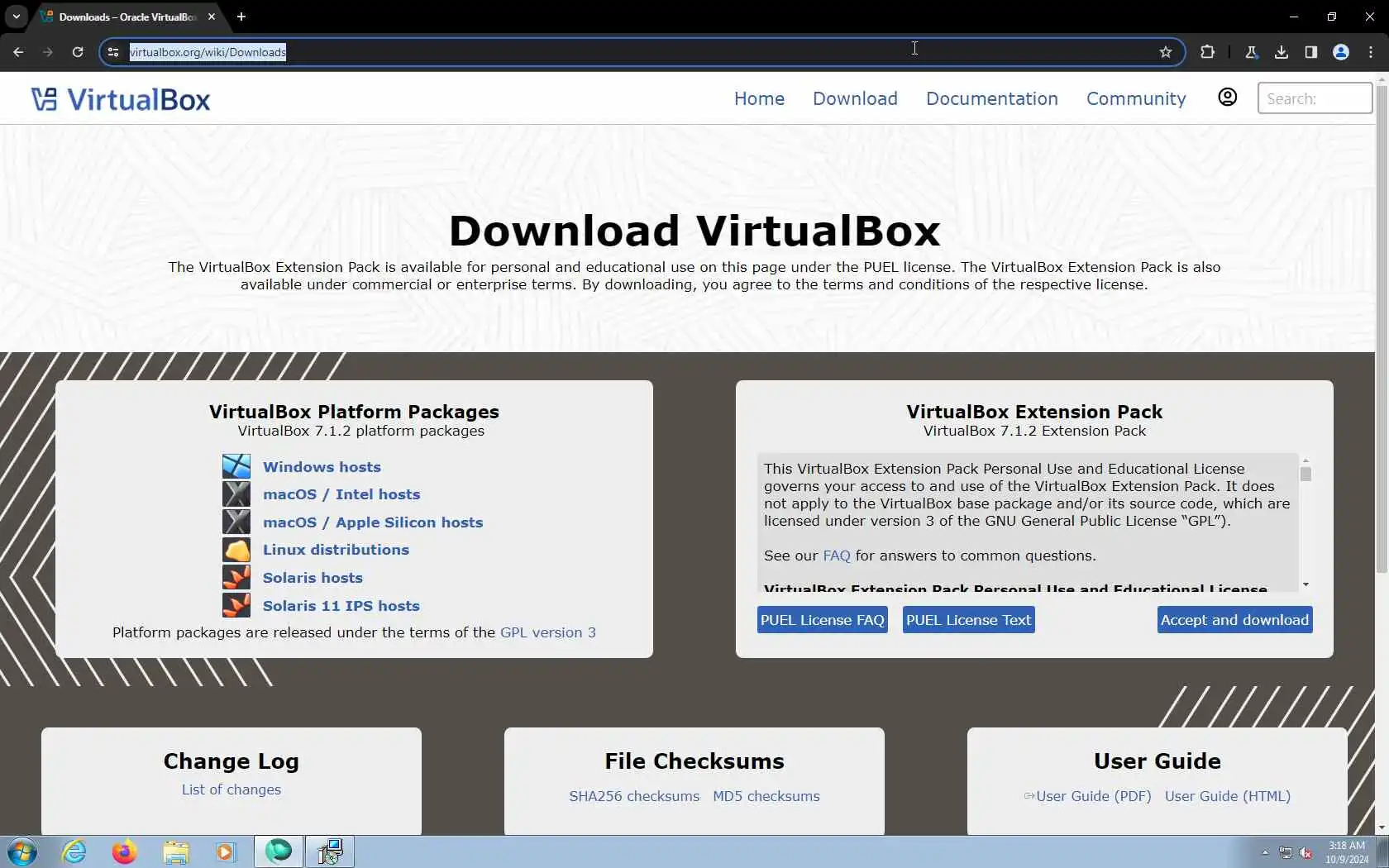Click the taskbar clock showing 3:18 AM
Screen dimensions: 1389x868
tap(1347, 852)
